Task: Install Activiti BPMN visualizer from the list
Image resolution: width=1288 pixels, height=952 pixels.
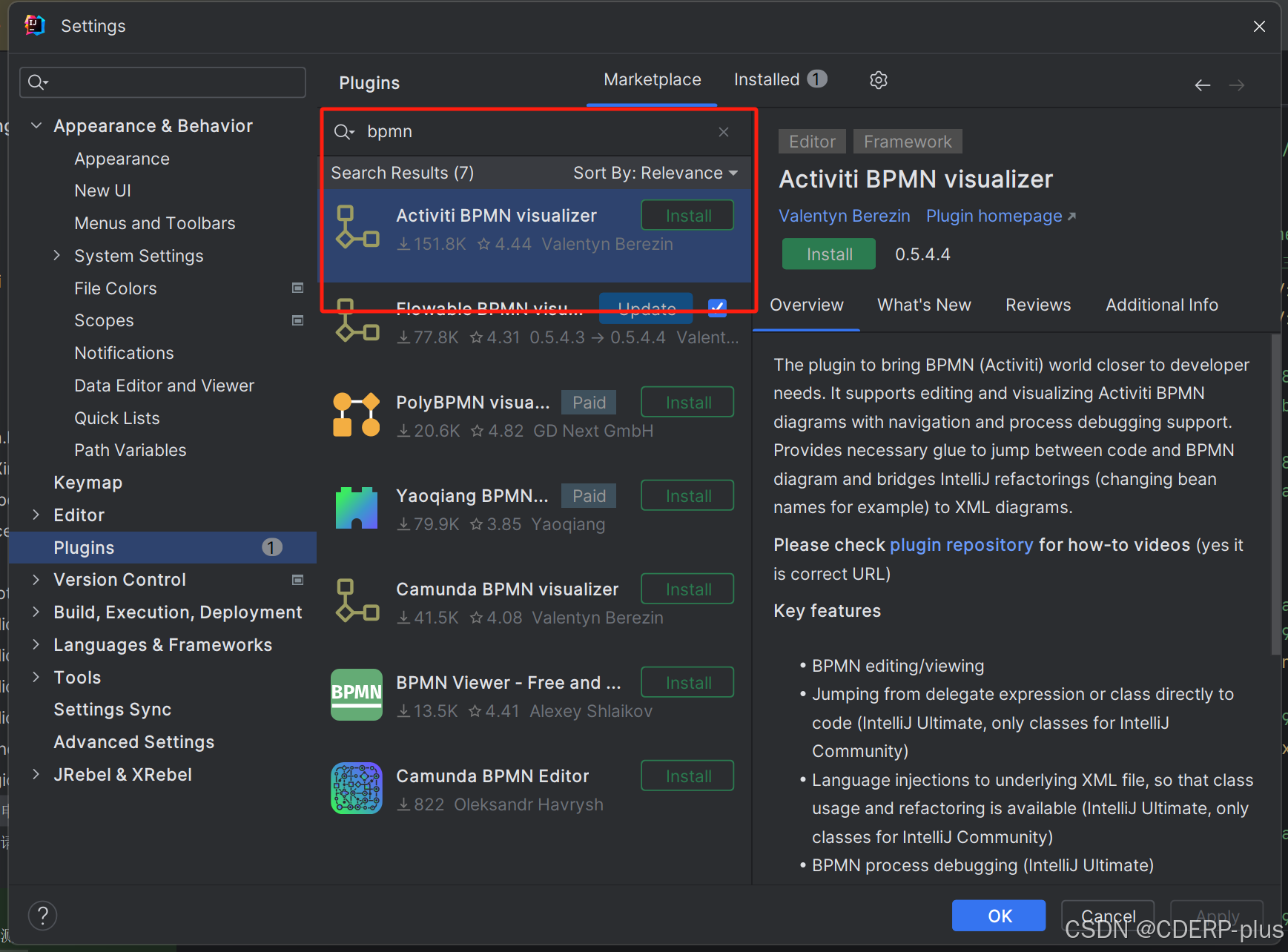Action: click(687, 216)
